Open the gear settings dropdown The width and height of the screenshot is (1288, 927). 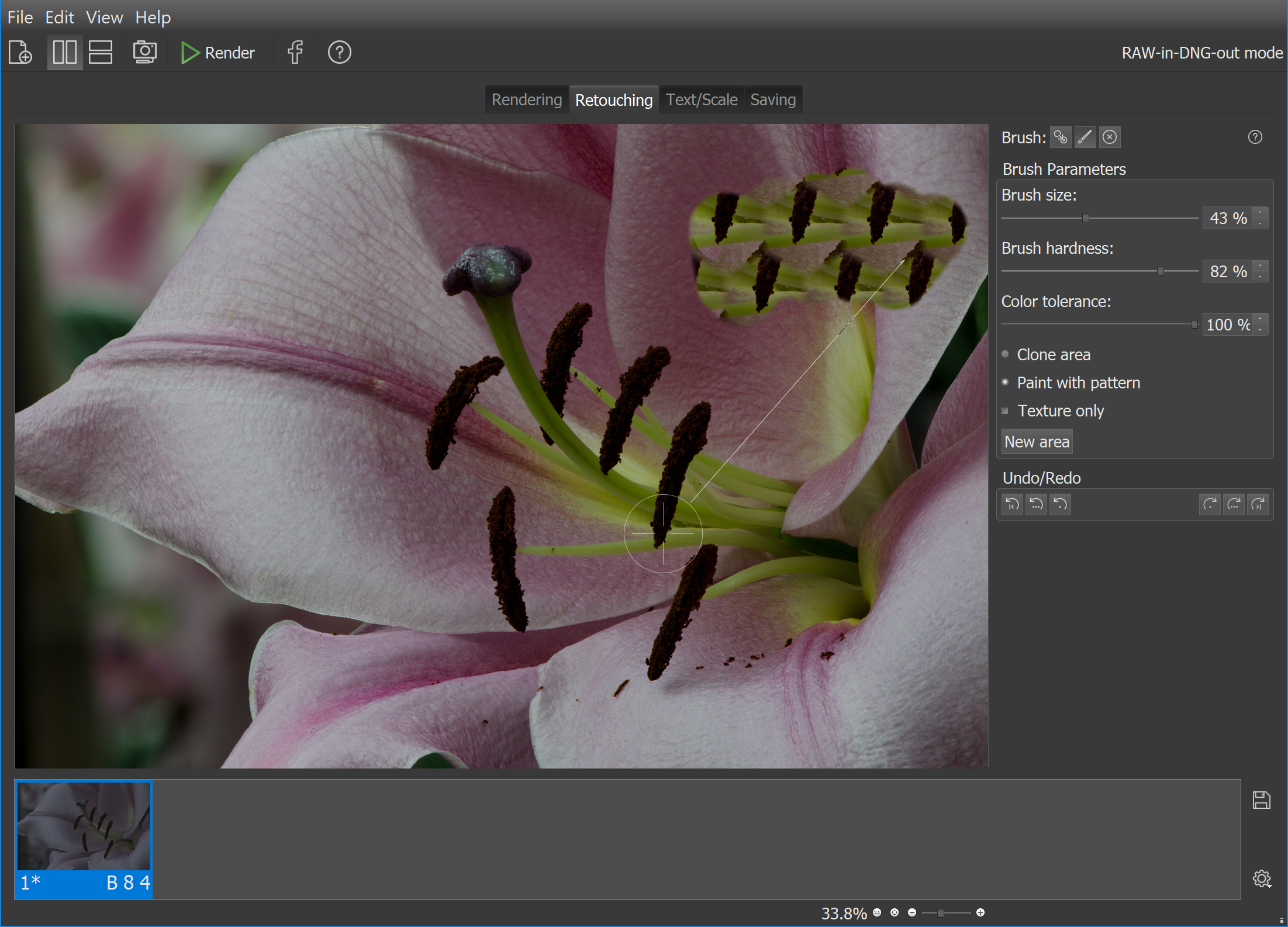pos(1262,878)
